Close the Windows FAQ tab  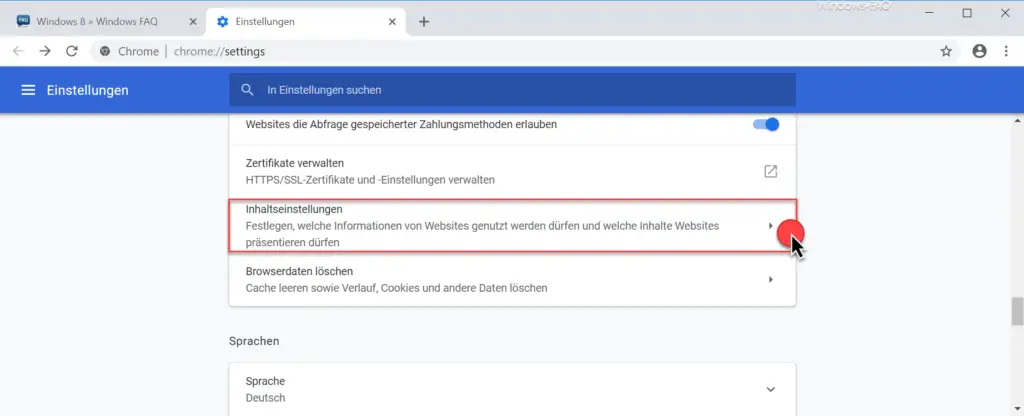pyautogui.click(x=193, y=22)
